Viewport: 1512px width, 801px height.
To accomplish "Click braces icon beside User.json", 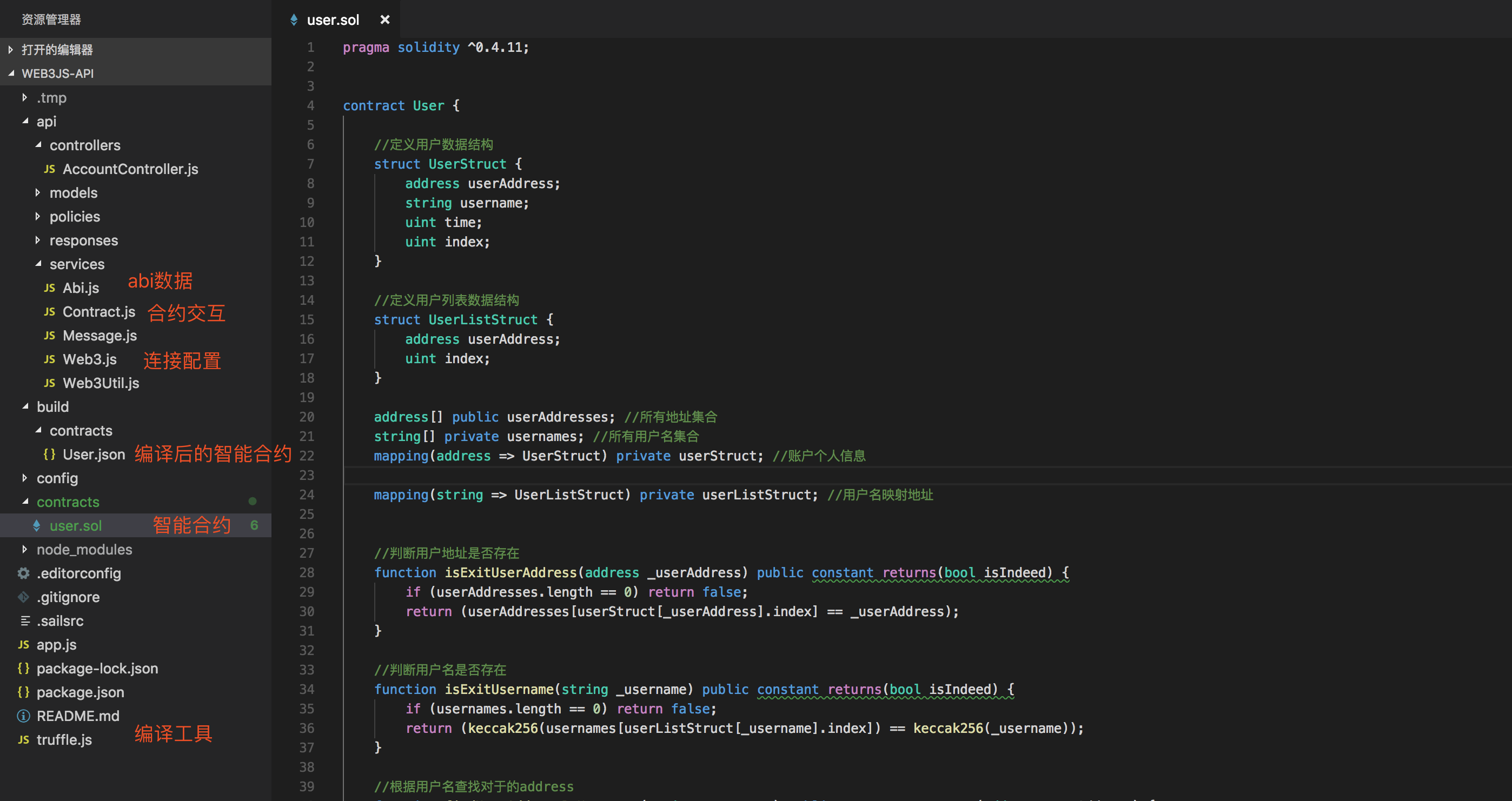I will [x=49, y=454].
